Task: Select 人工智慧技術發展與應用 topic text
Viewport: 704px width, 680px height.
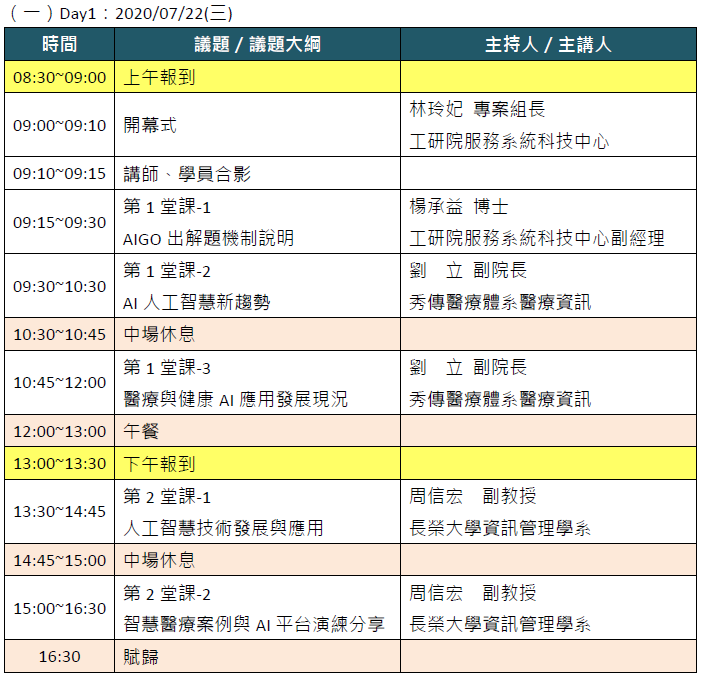Action: tap(223, 528)
